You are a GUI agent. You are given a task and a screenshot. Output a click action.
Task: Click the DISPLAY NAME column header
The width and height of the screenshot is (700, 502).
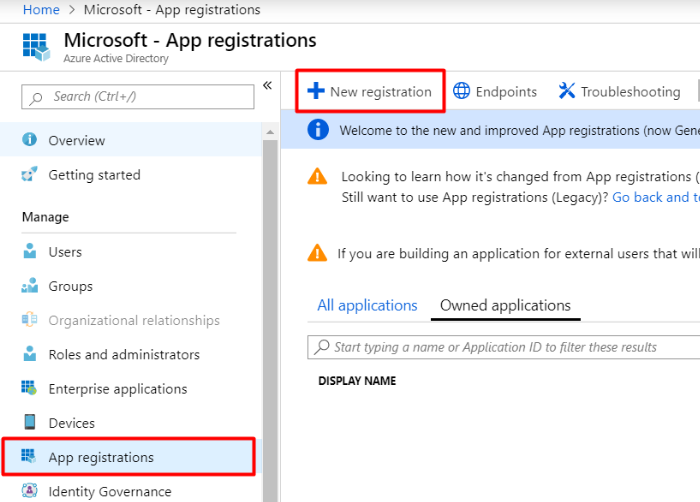(357, 381)
